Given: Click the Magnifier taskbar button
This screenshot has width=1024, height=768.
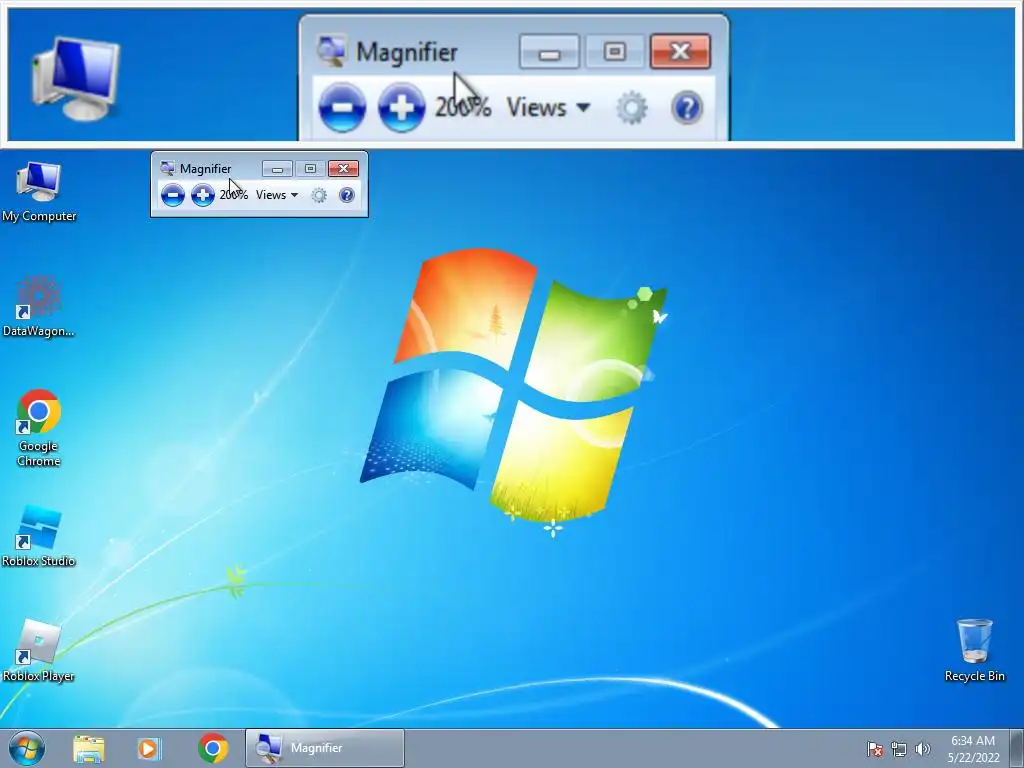Looking at the screenshot, I should (x=325, y=748).
